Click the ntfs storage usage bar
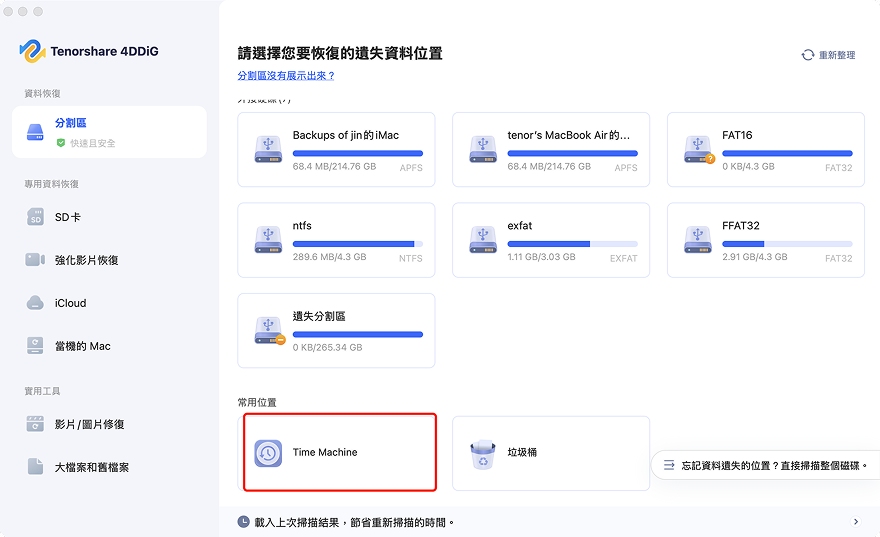The width and height of the screenshot is (880, 537). (x=358, y=244)
